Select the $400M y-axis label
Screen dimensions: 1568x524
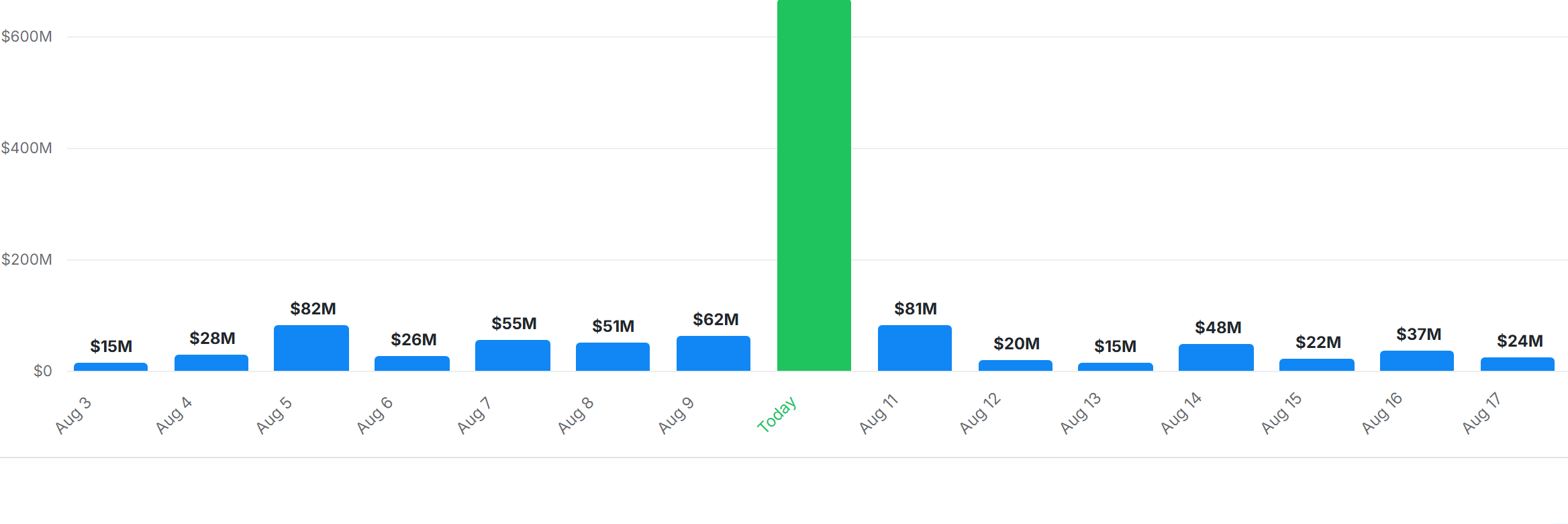point(26,148)
